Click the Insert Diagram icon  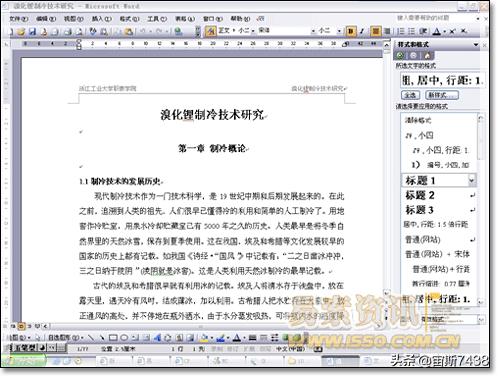click(x=168, y=338)
